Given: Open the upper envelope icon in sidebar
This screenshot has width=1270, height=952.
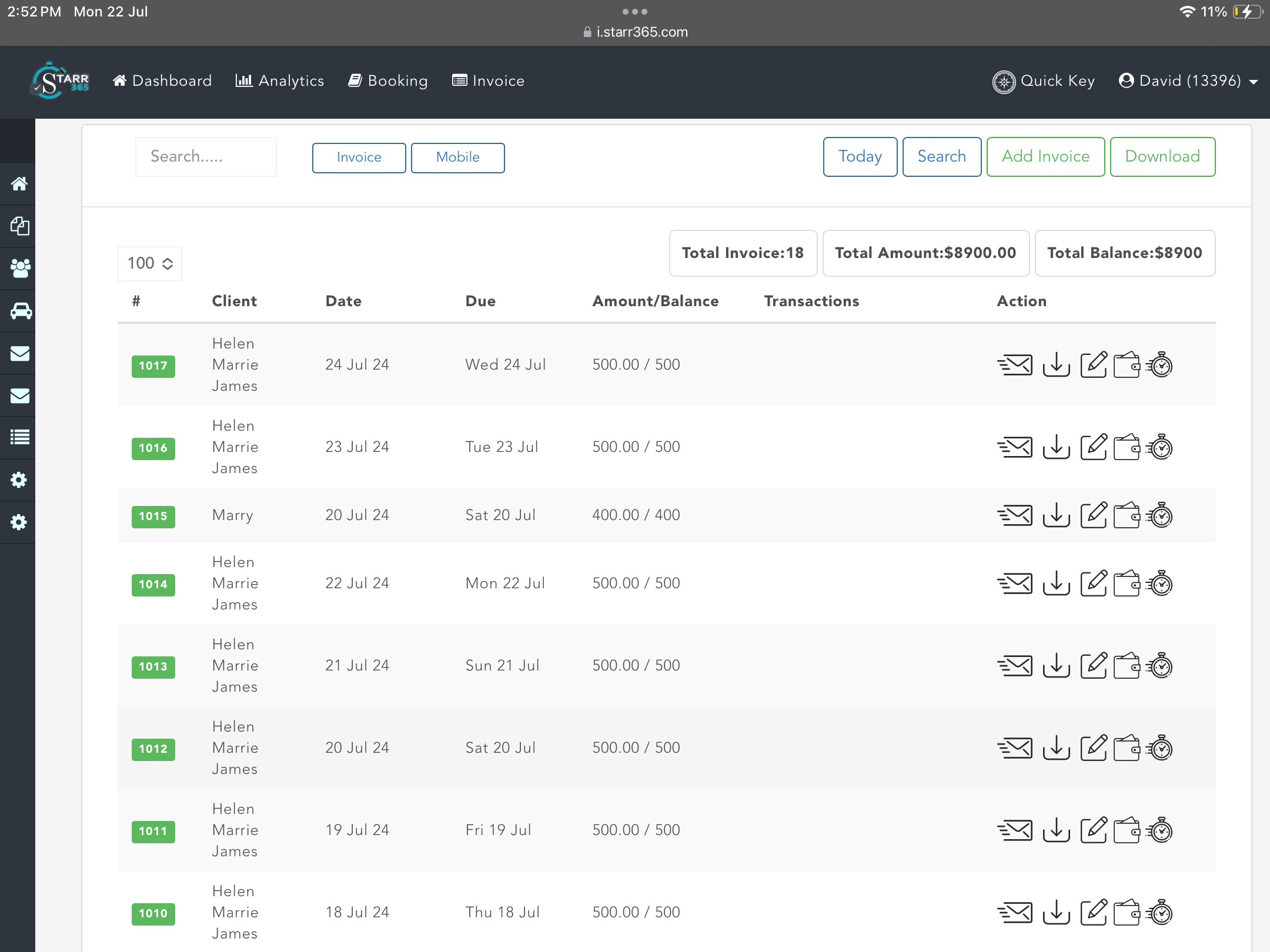Looking at the screenshot, I should 19,353.
